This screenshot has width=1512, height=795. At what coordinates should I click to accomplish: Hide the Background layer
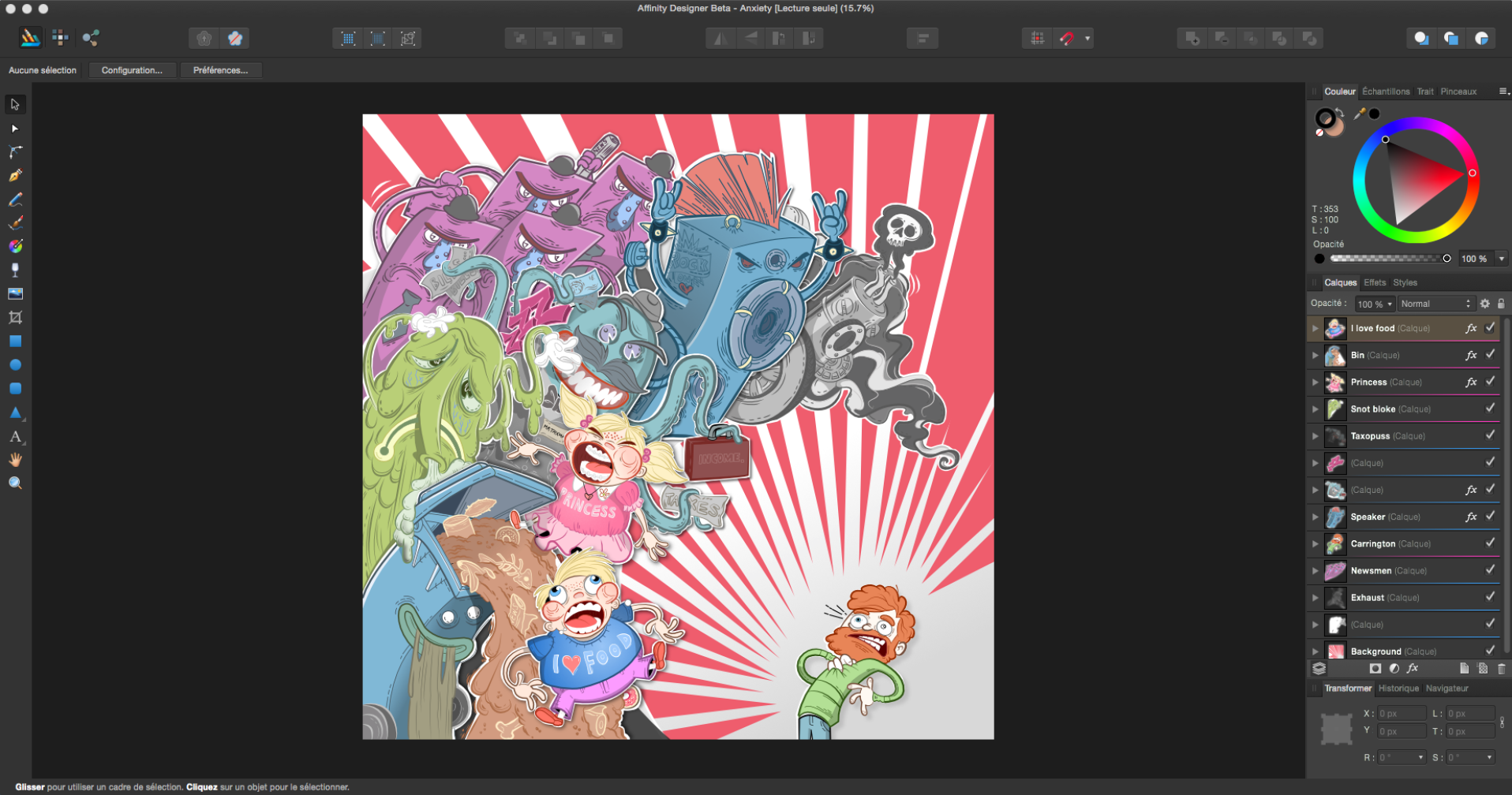1490,650
